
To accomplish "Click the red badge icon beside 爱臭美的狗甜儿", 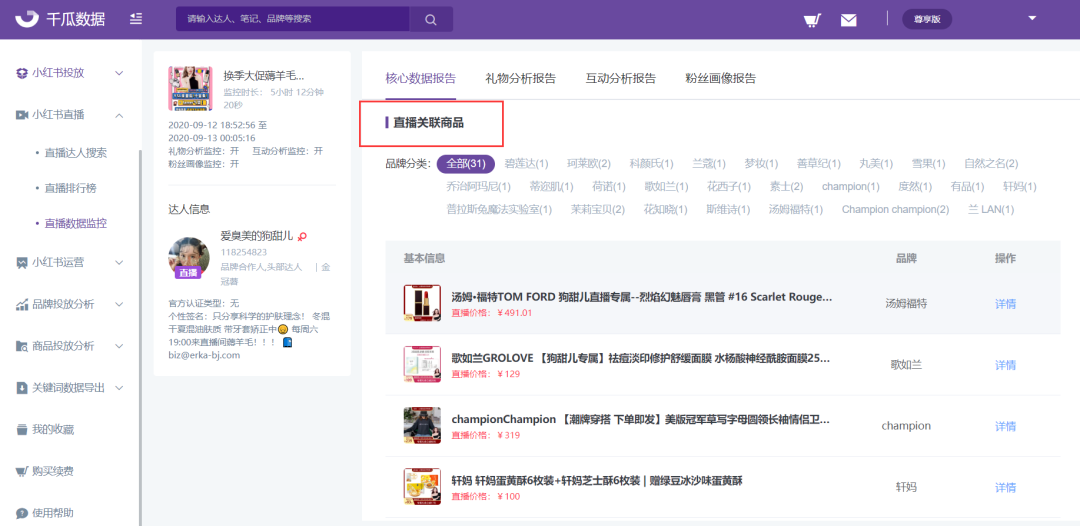I will [302, 236].
